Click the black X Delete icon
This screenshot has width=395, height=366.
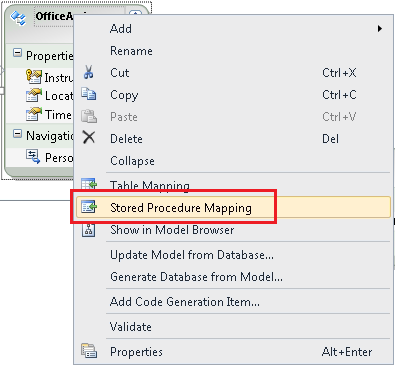point(89,137)
